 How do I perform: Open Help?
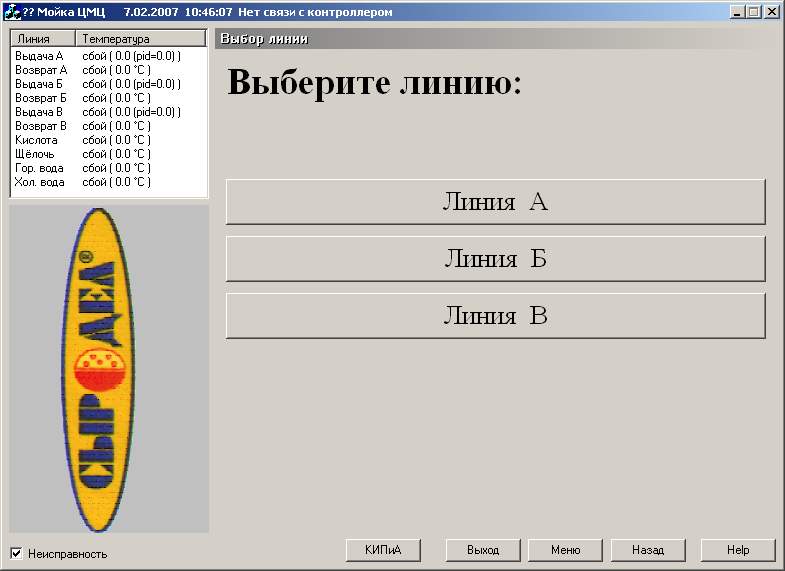(738, 550)
